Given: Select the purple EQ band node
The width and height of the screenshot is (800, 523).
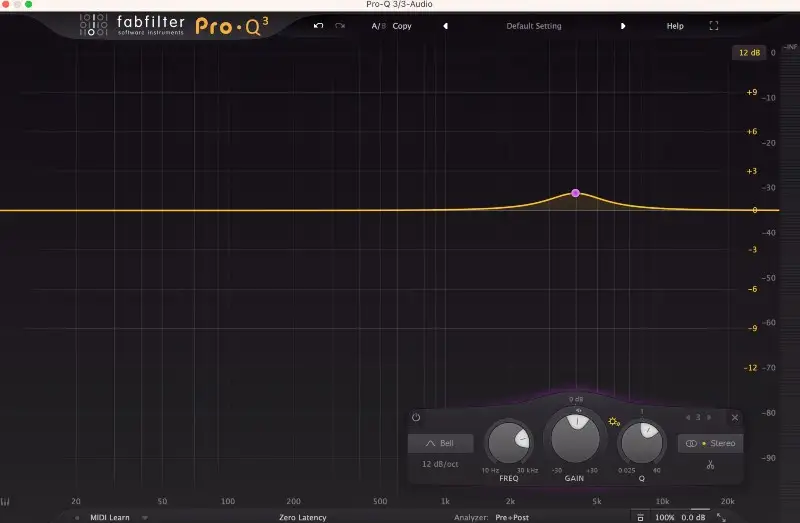Looking at the screenshot, I should click(576, 193).
